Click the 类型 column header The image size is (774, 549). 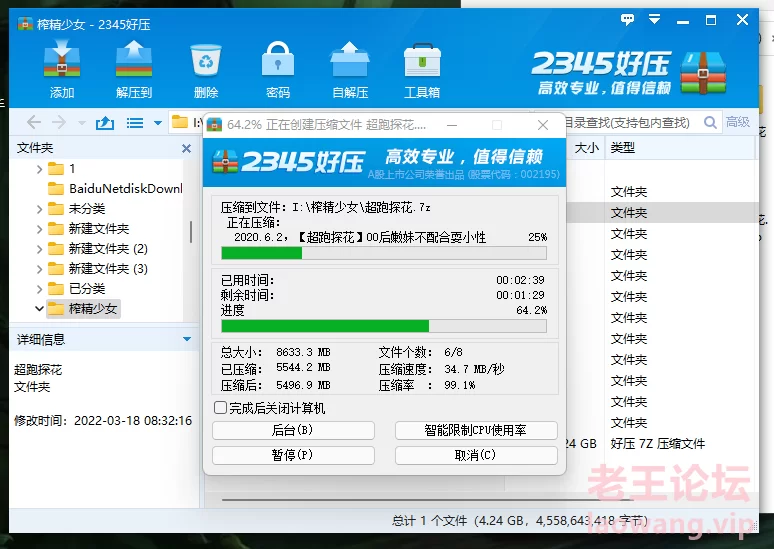(623, 148)
